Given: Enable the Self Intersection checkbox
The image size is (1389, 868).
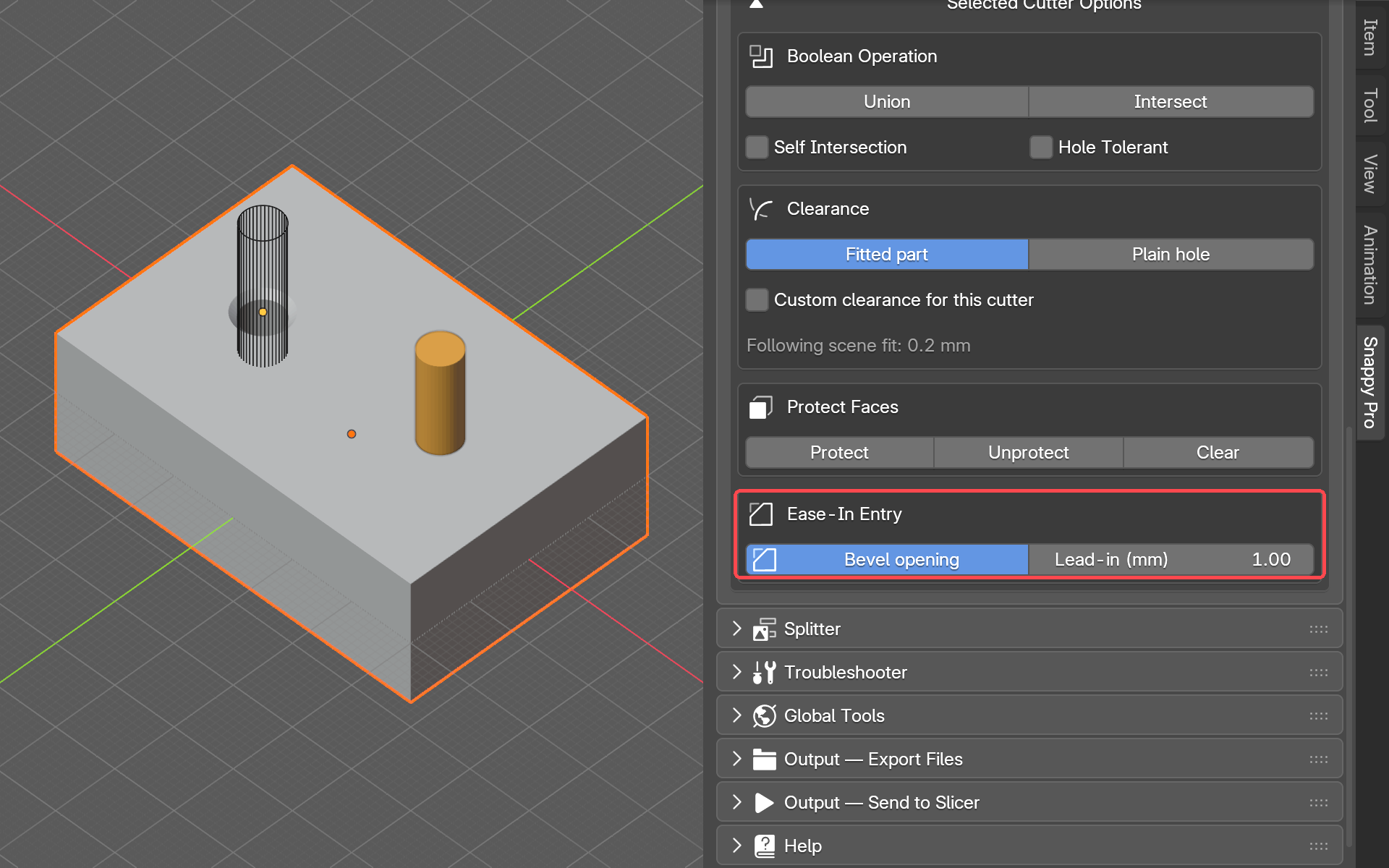Looking at the screenshot, I should [x=757, y=148].
